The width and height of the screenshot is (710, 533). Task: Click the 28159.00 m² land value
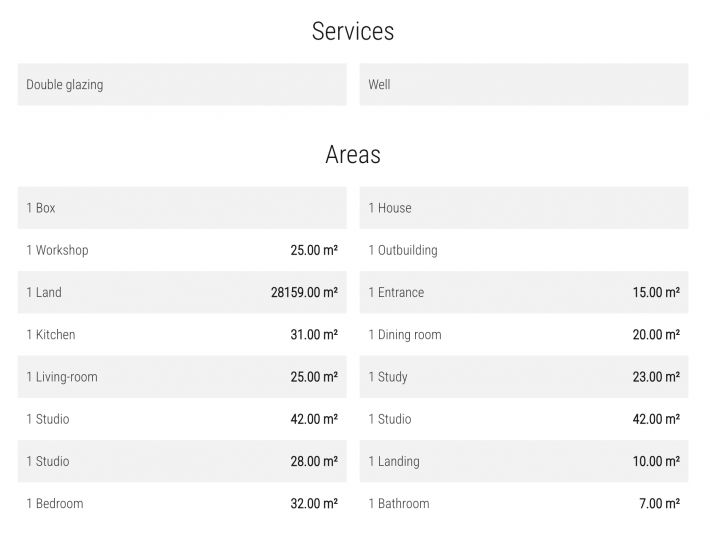304,293
